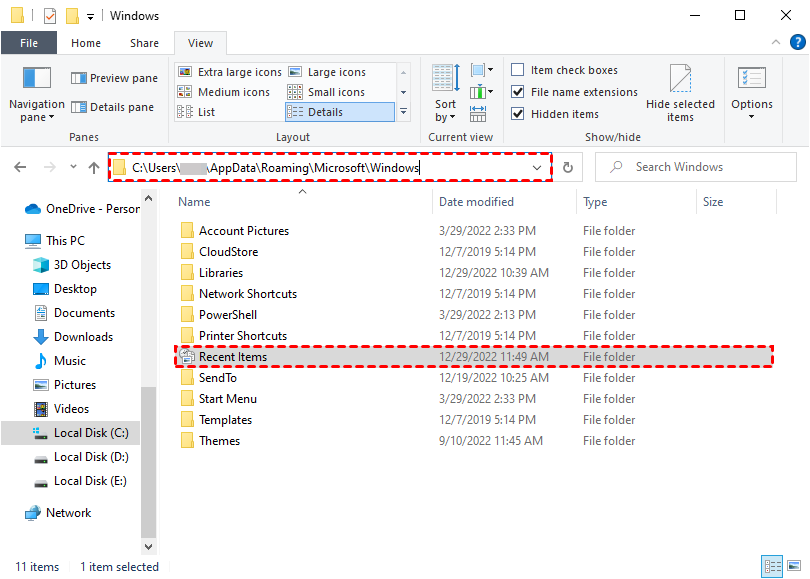Select the Recent Items folder
This screenshot has height=579, width=810.
[474, 356]
